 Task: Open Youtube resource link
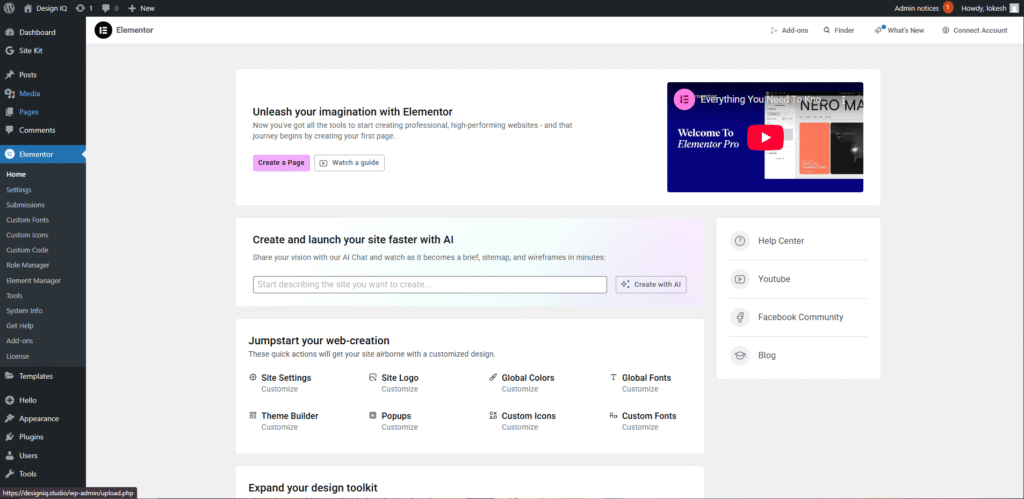pyautogui.click(x=774, y=279)
